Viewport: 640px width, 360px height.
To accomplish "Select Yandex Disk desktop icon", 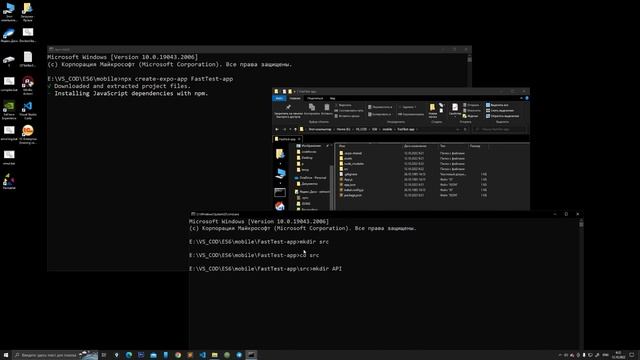I will (9, 36).
